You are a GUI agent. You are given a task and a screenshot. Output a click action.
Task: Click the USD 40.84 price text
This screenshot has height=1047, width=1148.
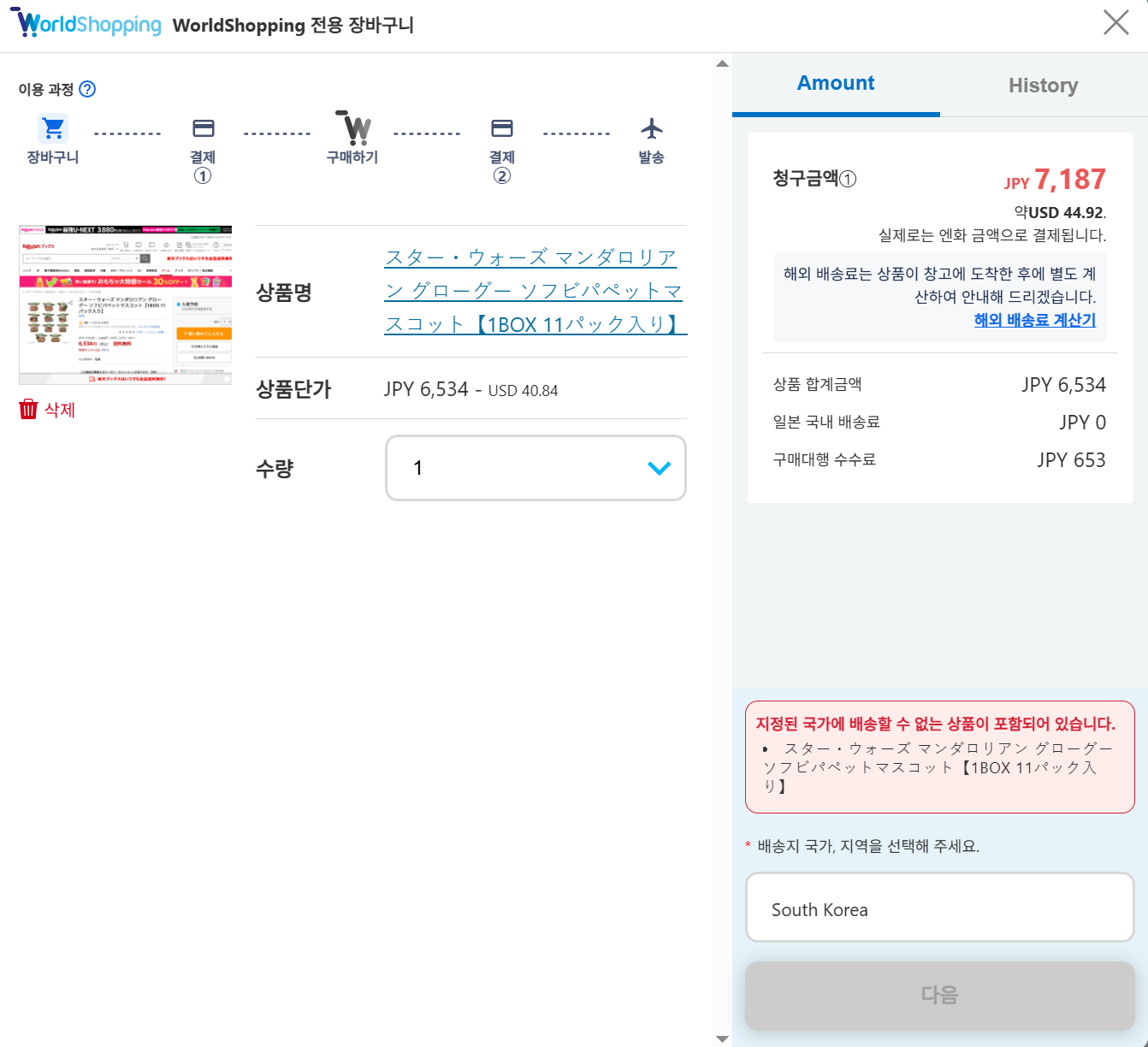(x=523, y=391)
